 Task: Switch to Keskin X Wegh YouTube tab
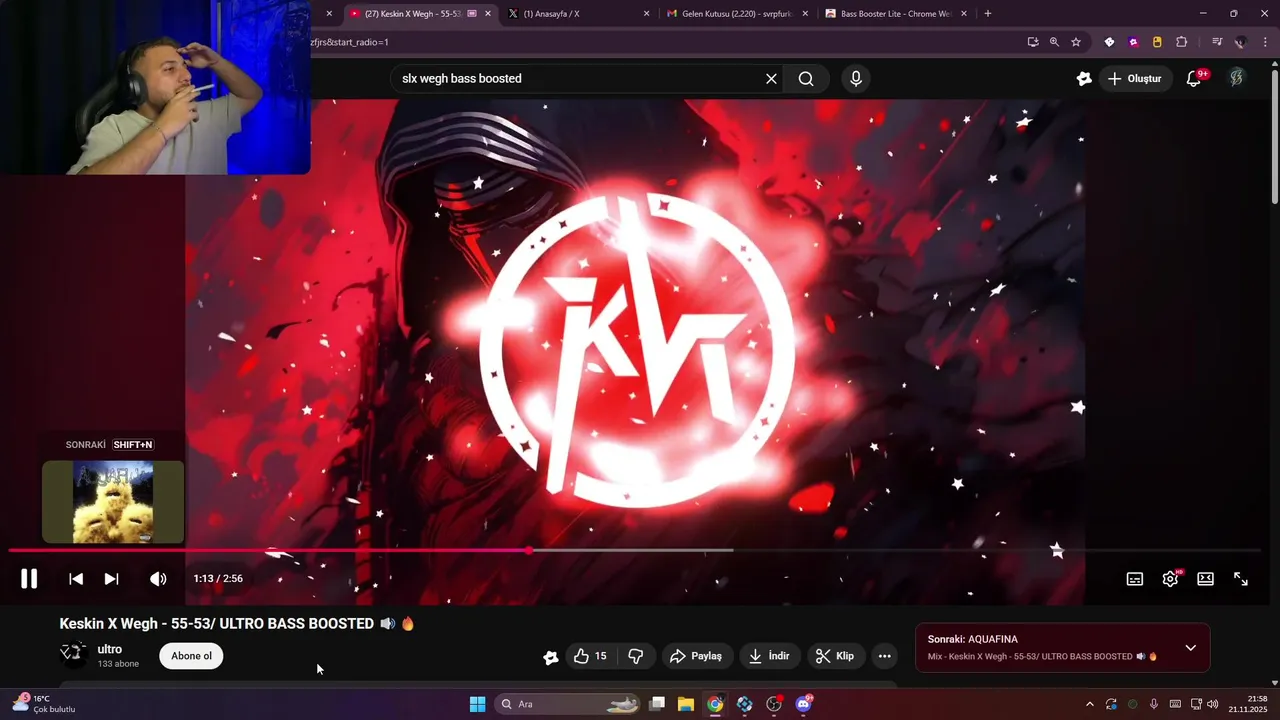point(412,14)
